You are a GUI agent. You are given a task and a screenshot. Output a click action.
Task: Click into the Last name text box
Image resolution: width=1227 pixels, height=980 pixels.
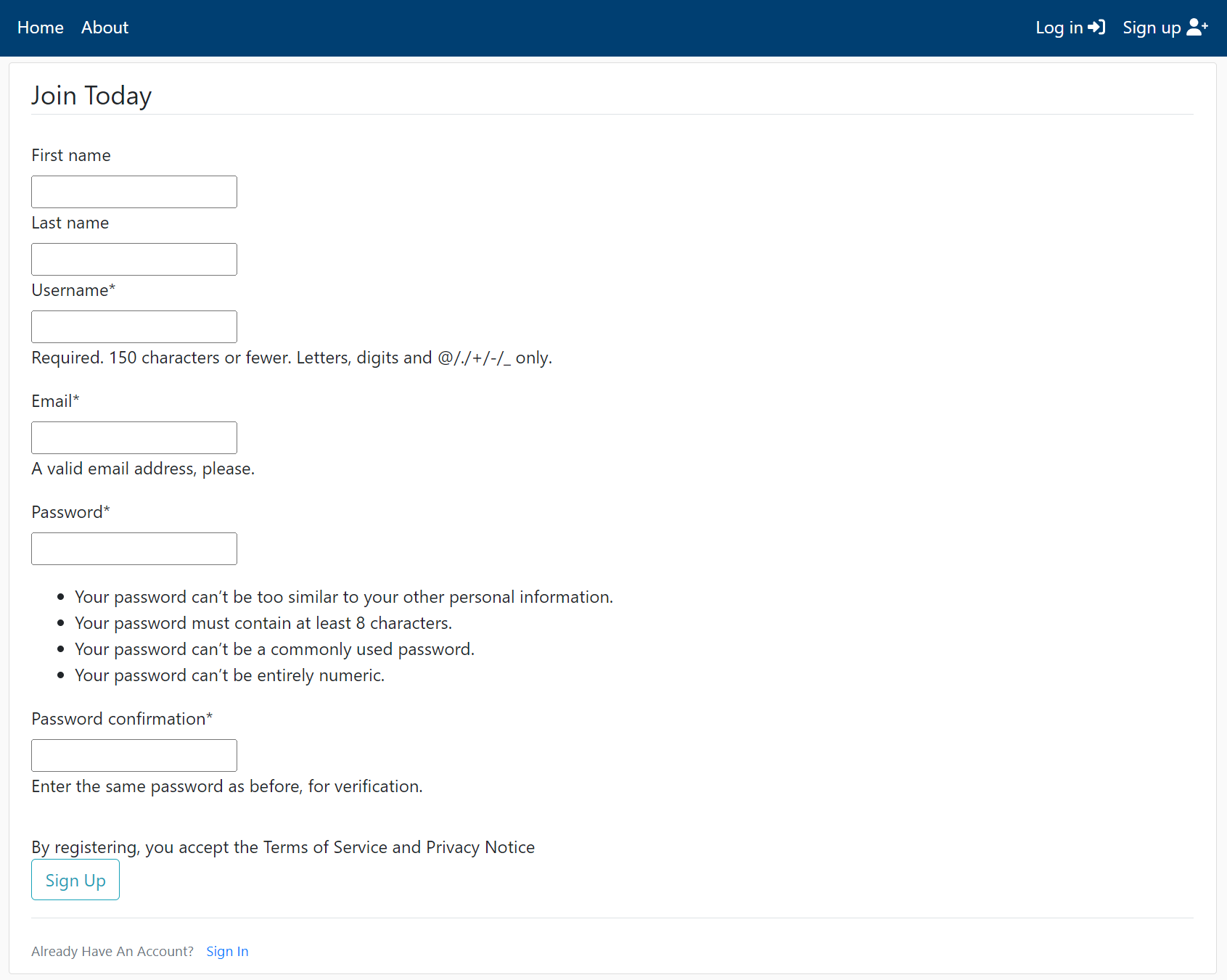(134, 260)
